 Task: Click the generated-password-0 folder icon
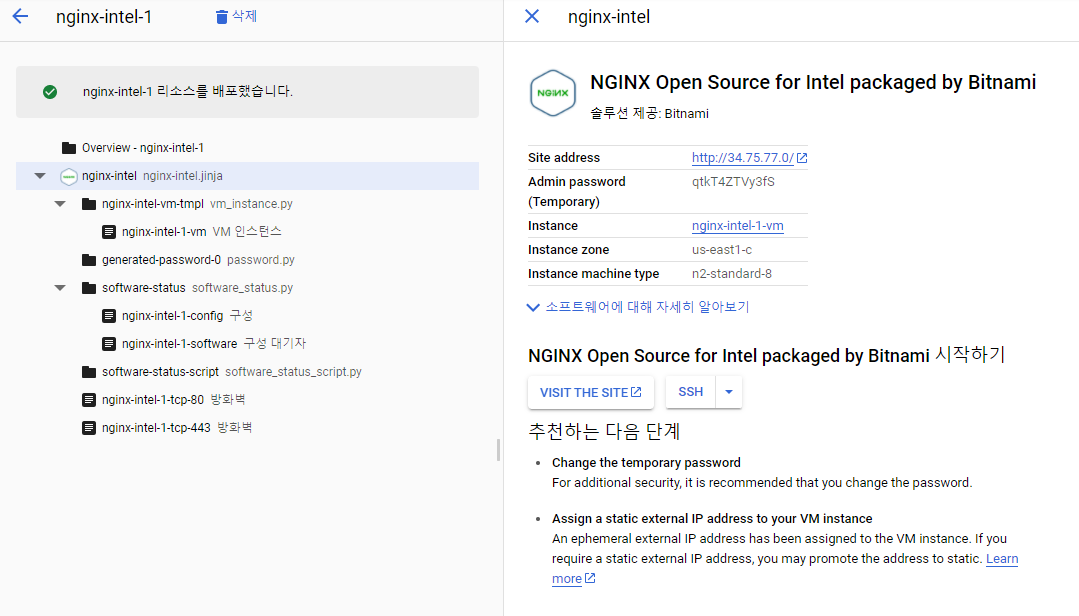89,260
